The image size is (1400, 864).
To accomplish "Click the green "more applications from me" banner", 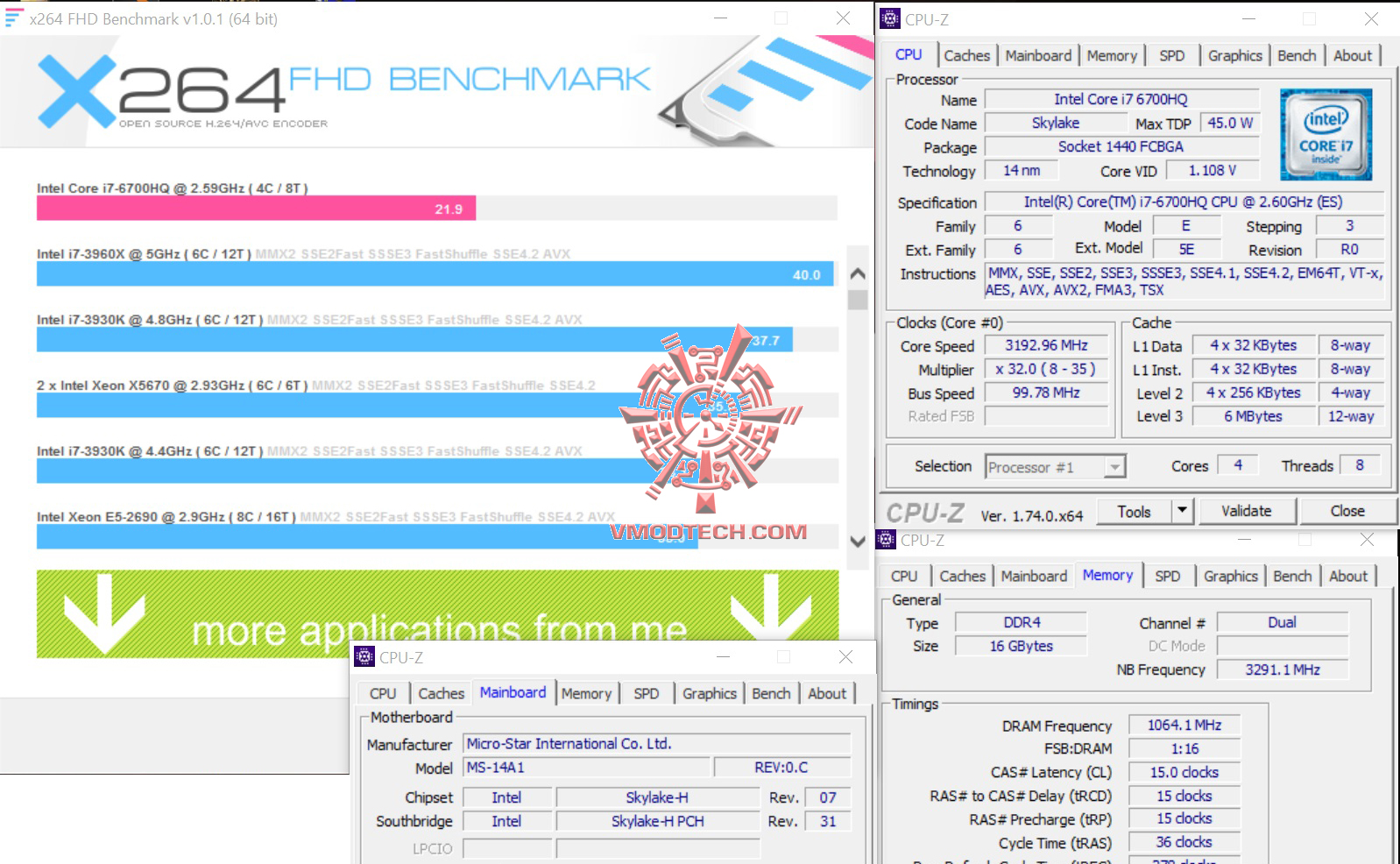I will pyautogui.click(x=437, y=613).
